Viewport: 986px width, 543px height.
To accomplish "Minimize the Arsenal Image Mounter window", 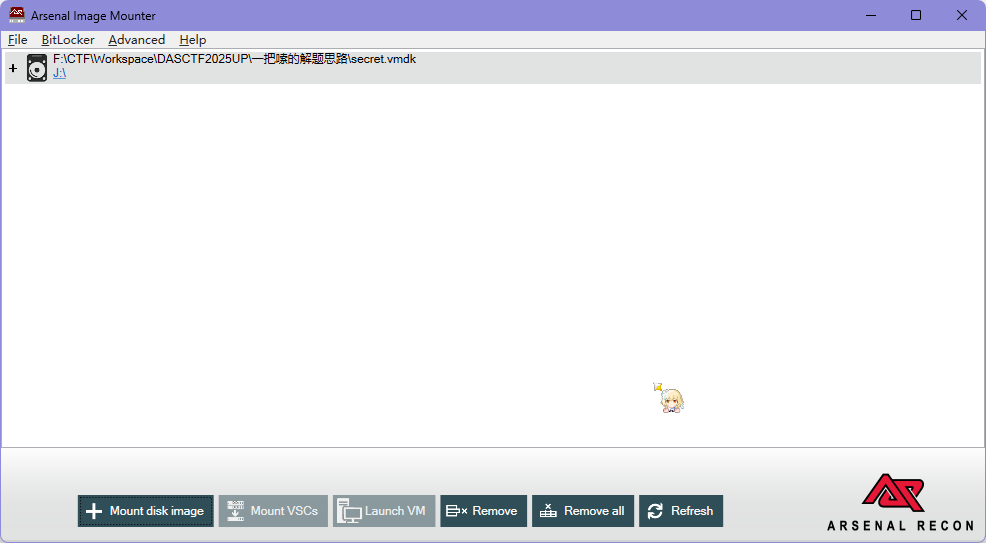I will pos(870,15).
